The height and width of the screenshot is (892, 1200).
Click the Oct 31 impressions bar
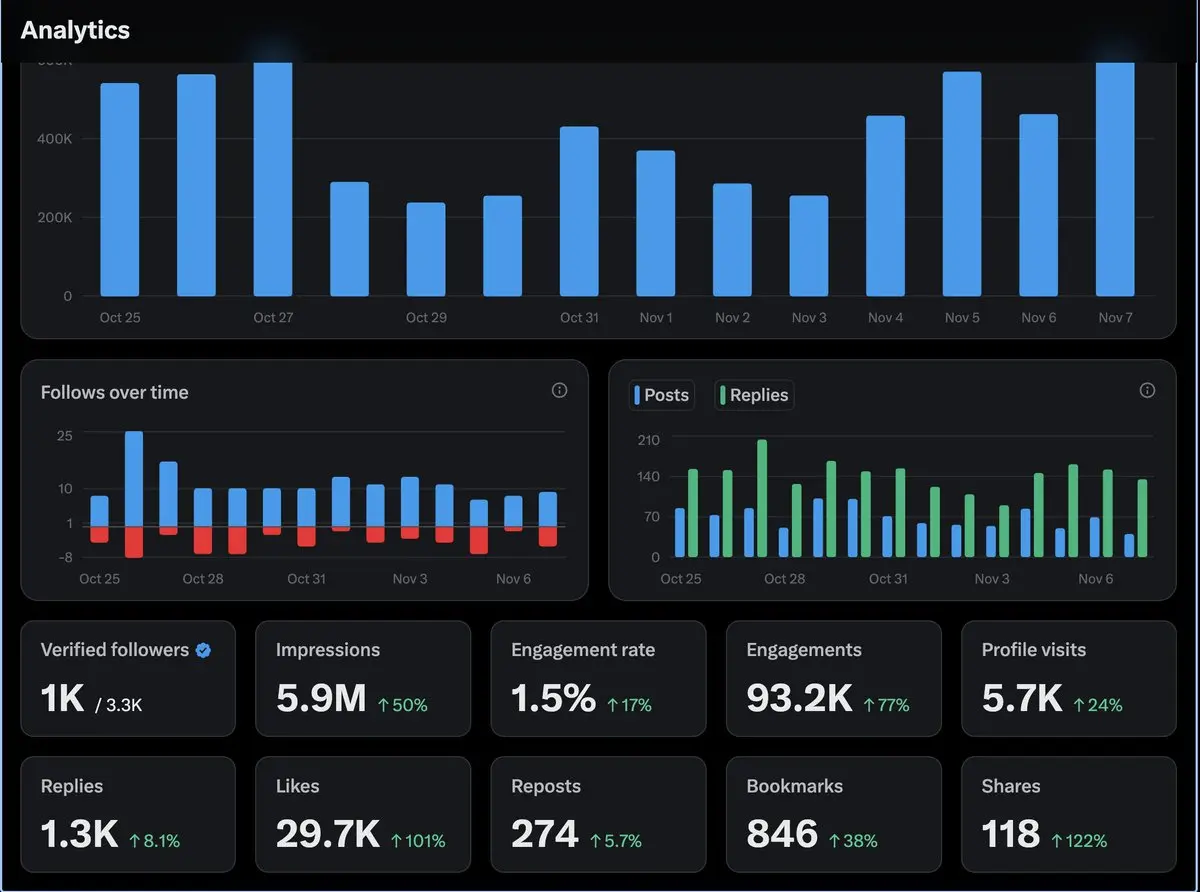(x=579, y=211)
